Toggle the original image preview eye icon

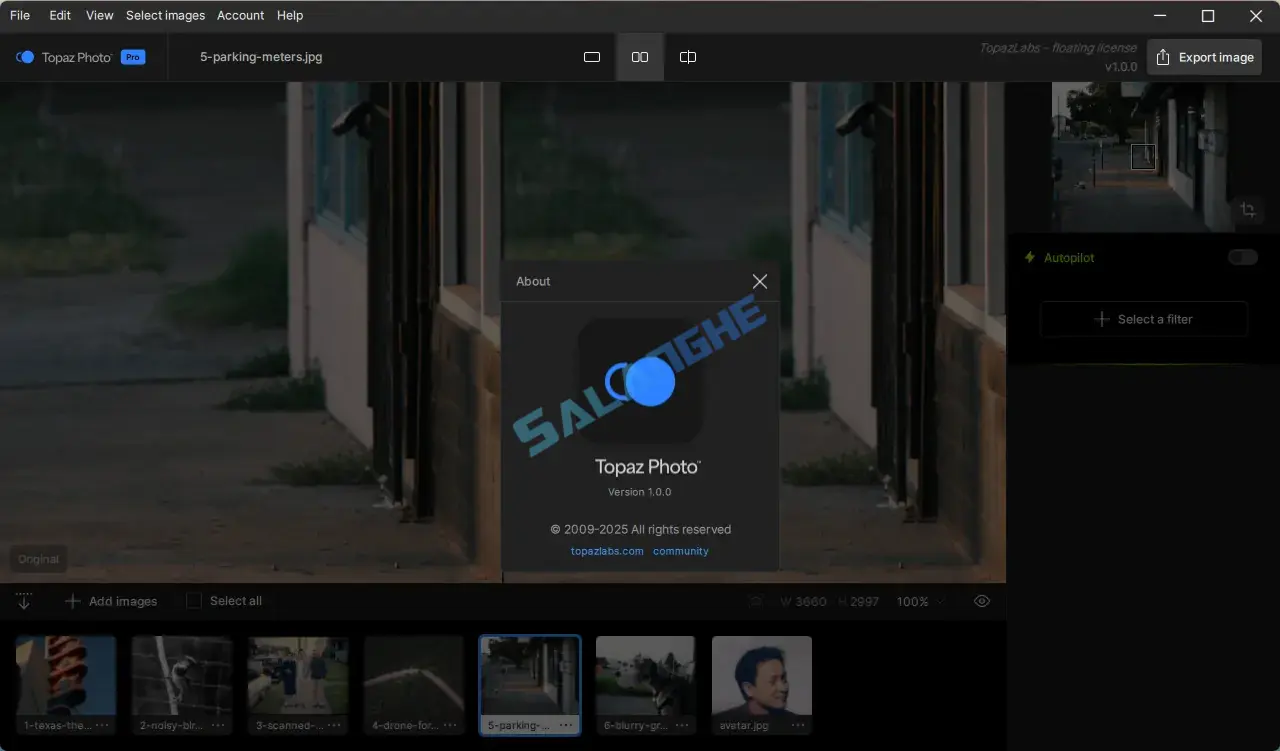click(981, 600)
